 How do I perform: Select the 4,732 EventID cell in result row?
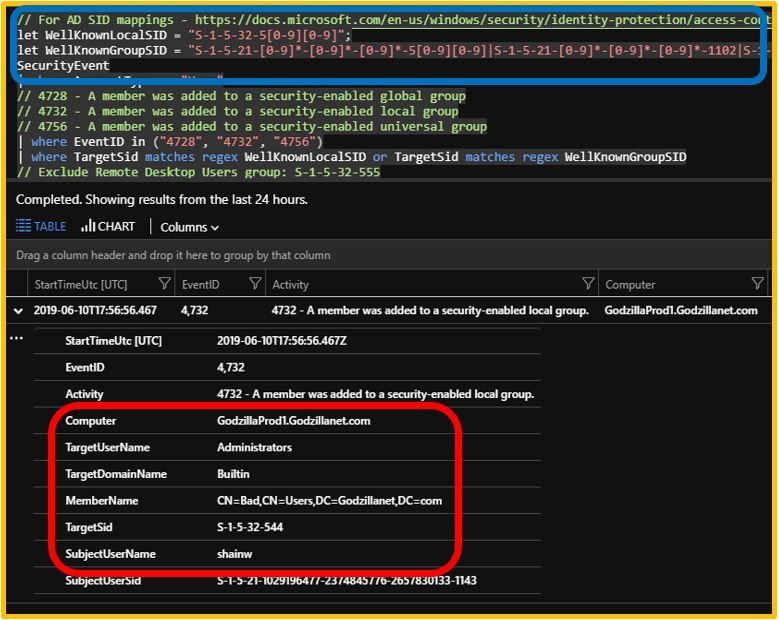click(194, 310)
